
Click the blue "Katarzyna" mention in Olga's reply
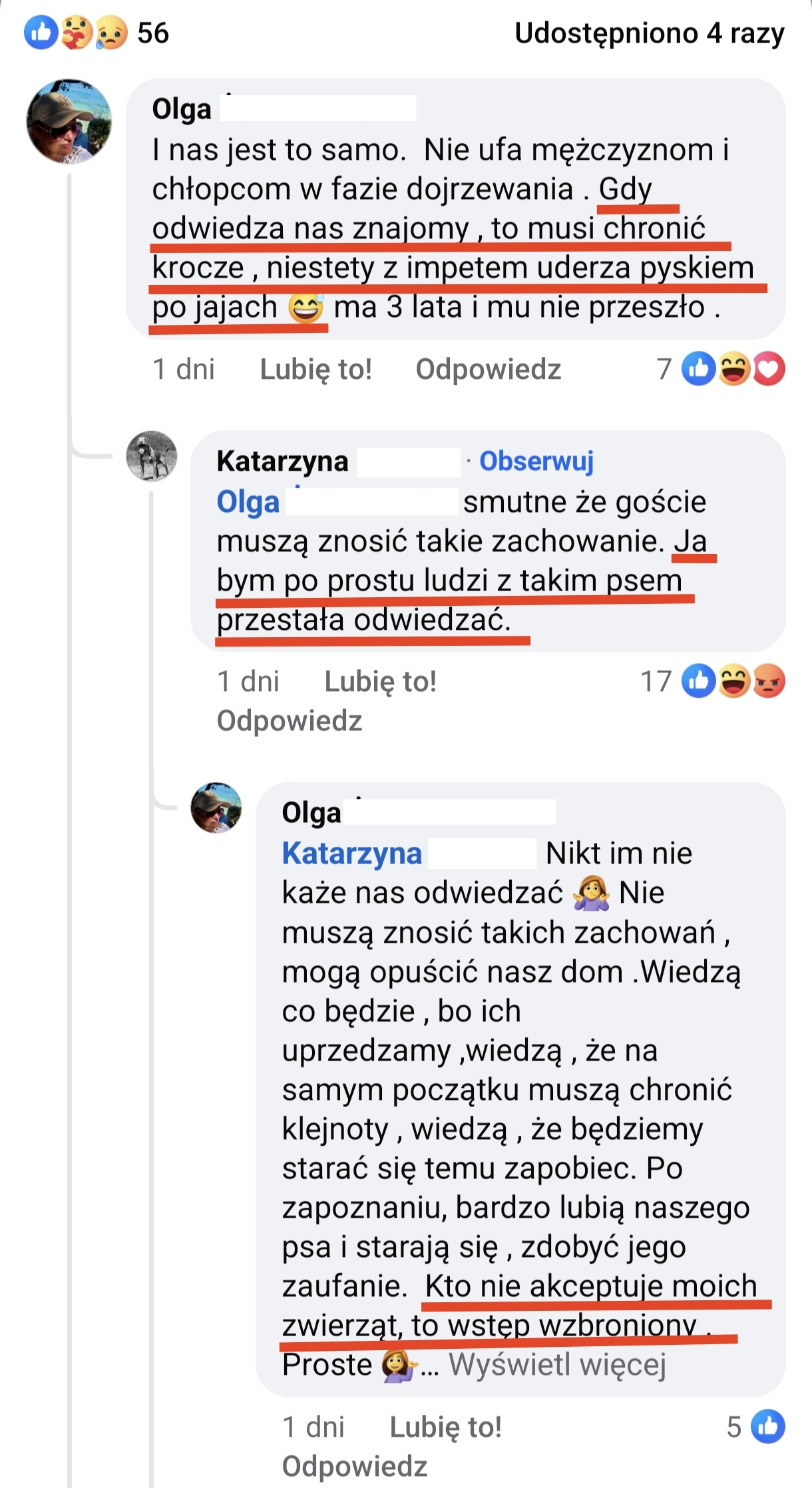pos(352,853)
